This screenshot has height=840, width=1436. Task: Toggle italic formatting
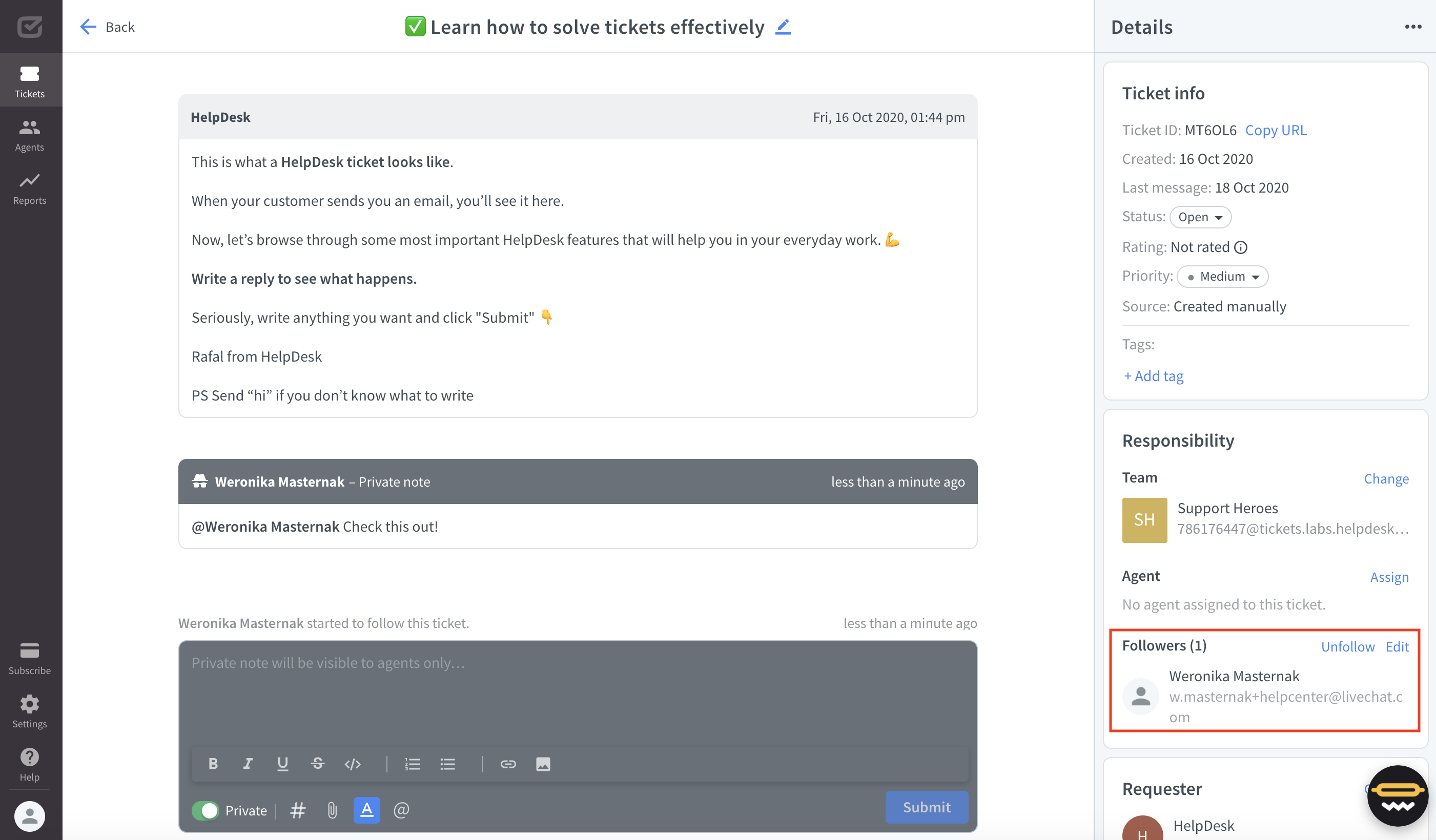[248, 764]
